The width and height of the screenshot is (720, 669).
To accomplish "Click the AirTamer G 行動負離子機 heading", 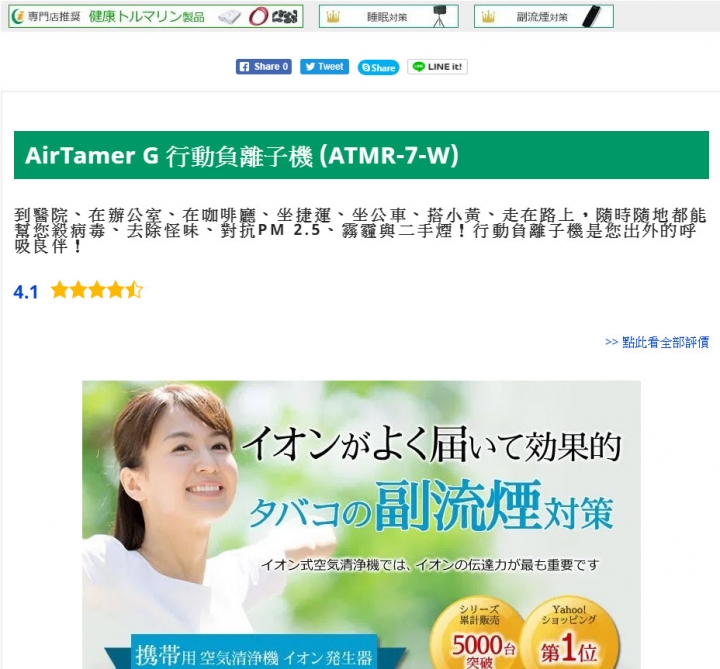I will point(361,155).
